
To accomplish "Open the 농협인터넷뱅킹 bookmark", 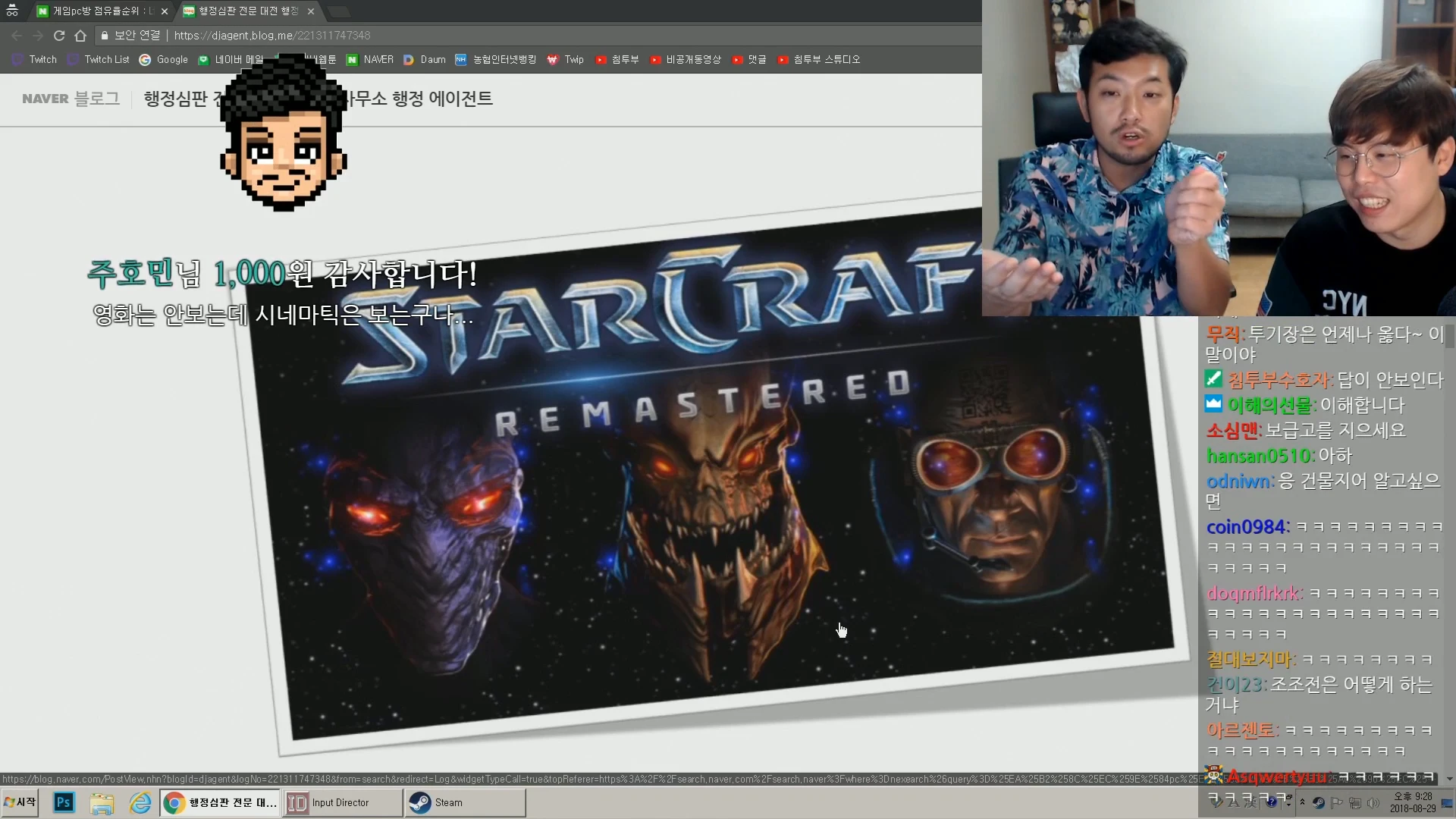I will click(x=496, y=59).
